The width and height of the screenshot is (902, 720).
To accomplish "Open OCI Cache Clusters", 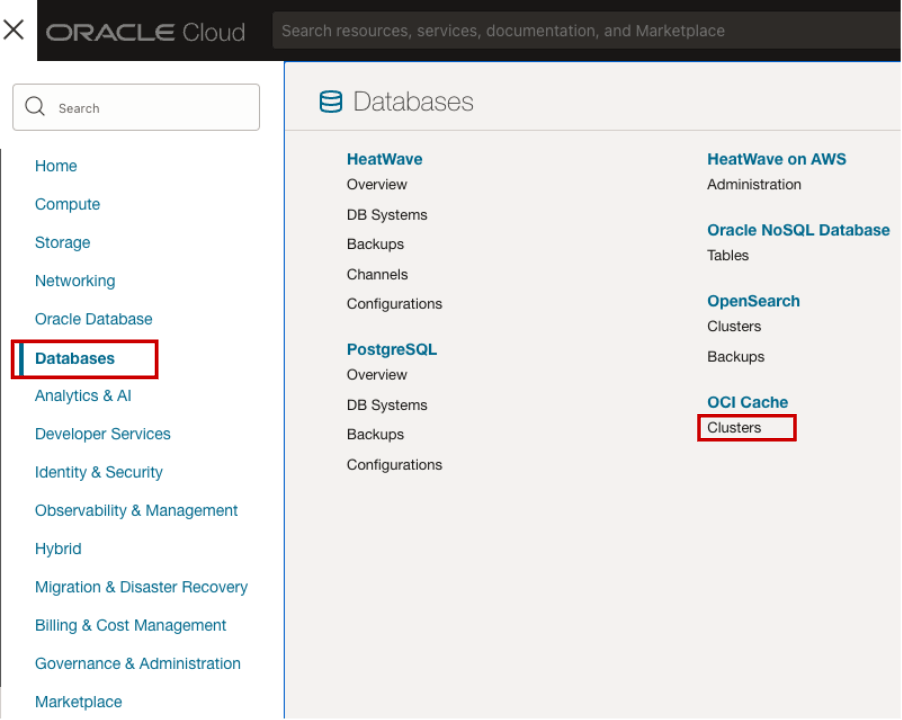I will (x=733, y=427).
